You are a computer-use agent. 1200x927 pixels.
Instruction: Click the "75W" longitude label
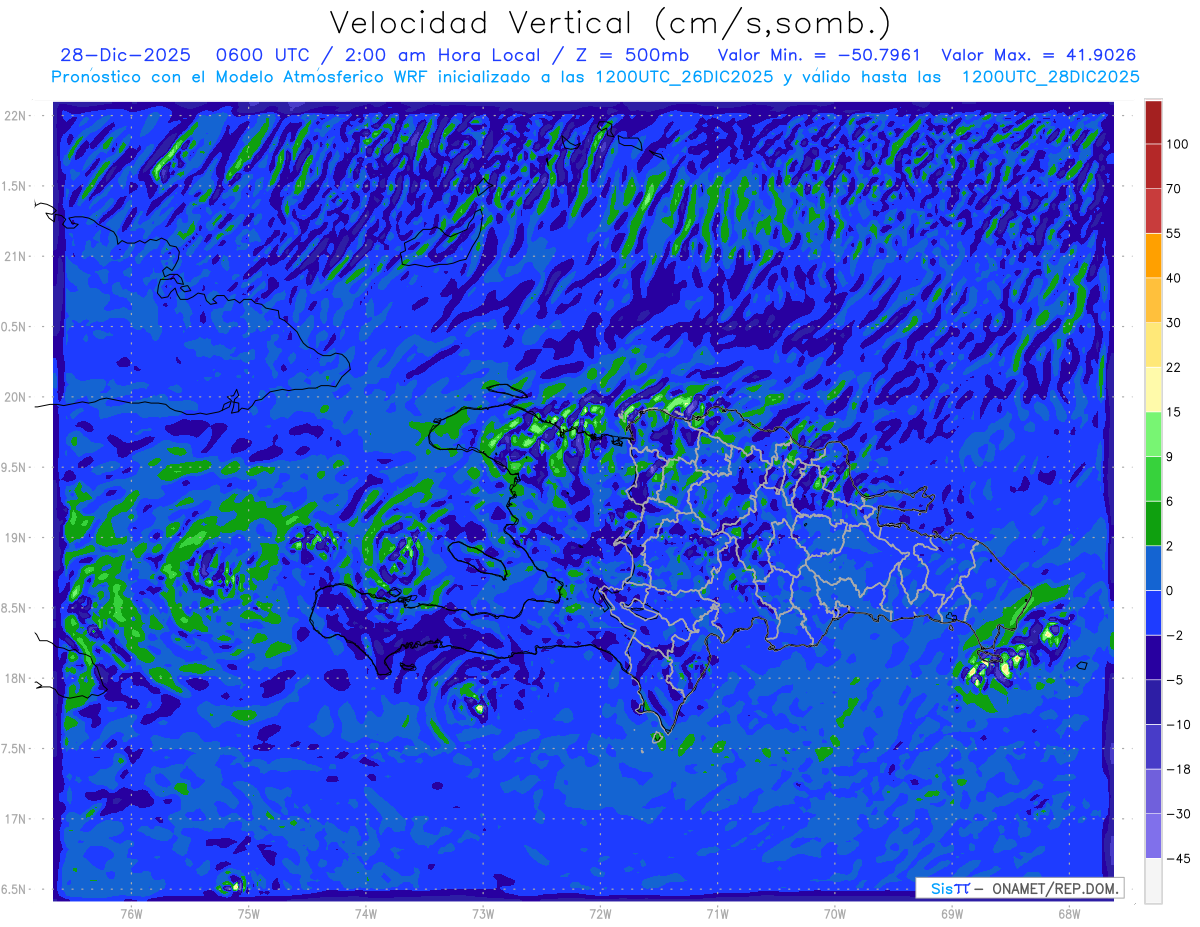point(249,913)
